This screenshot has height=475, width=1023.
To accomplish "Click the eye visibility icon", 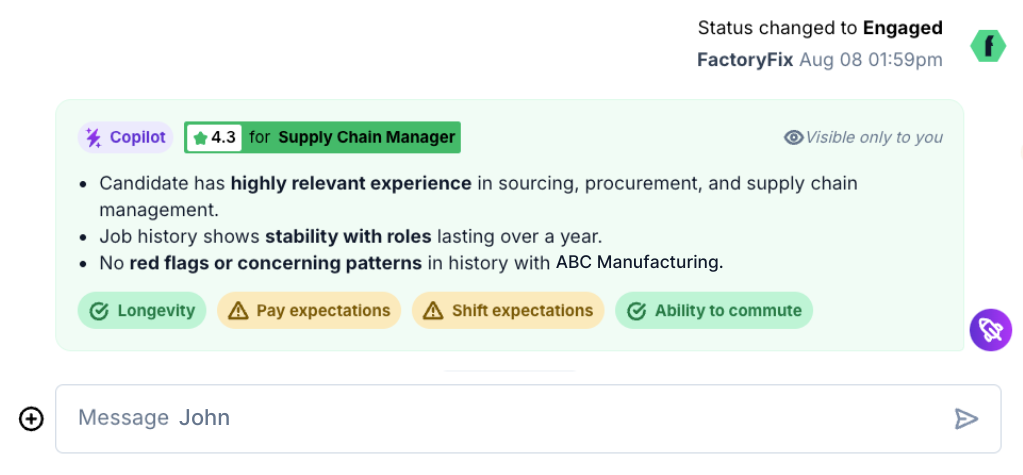I will [x=793, y=138].
